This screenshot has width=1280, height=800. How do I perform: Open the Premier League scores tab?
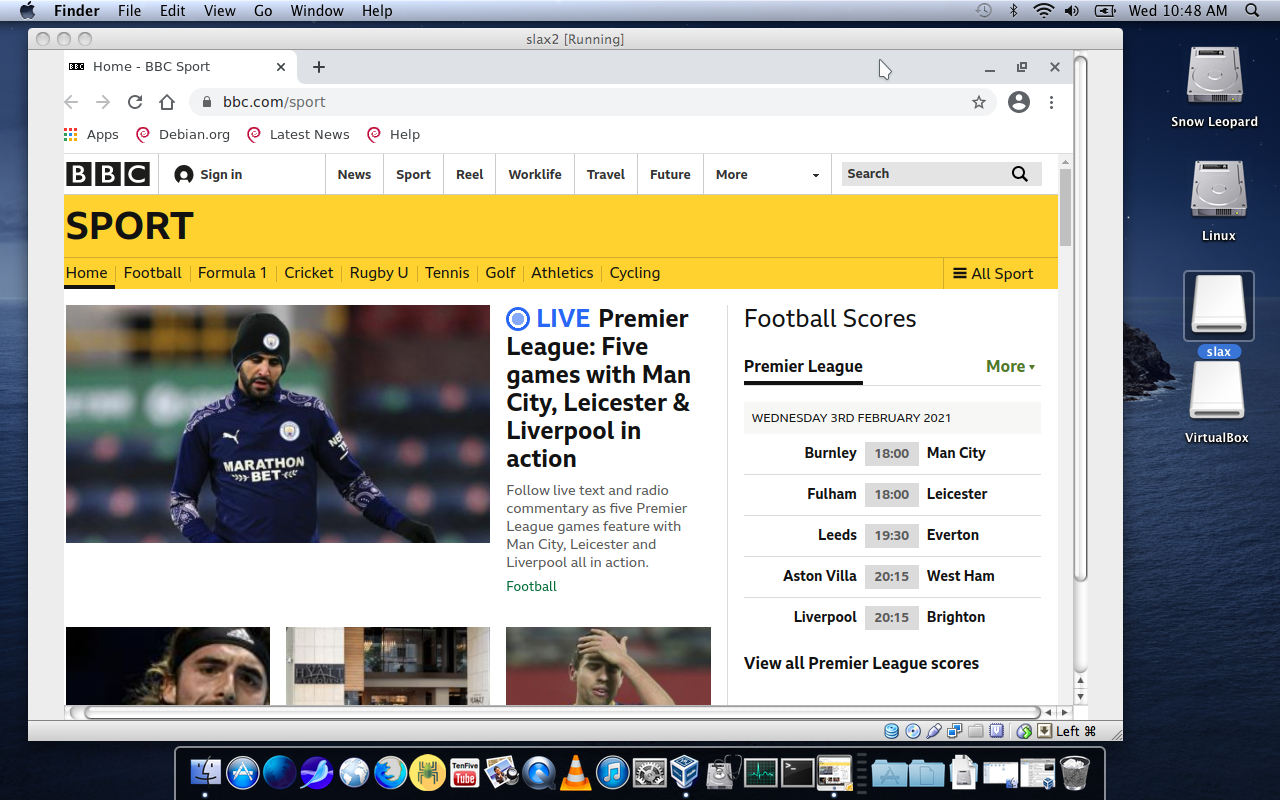(803, 366)
